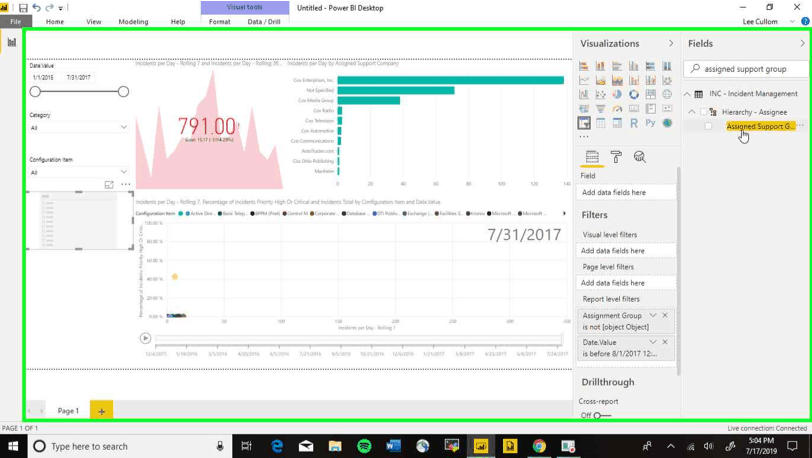Screen dimensions: 812x458
Task: Click the highlighted Slicer visualization icon
Action: 584,123
